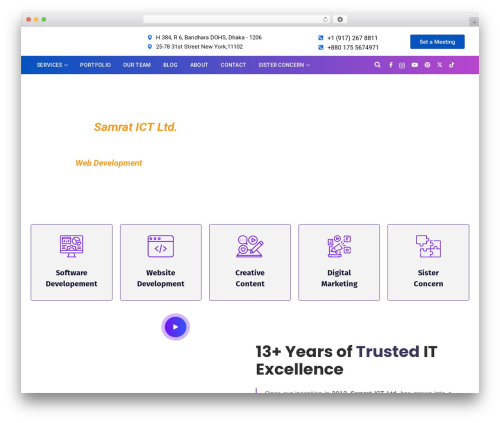Click the 13+ Years of Trusted IT Excellence heading
500x423 pixels.
click(346, 360)
